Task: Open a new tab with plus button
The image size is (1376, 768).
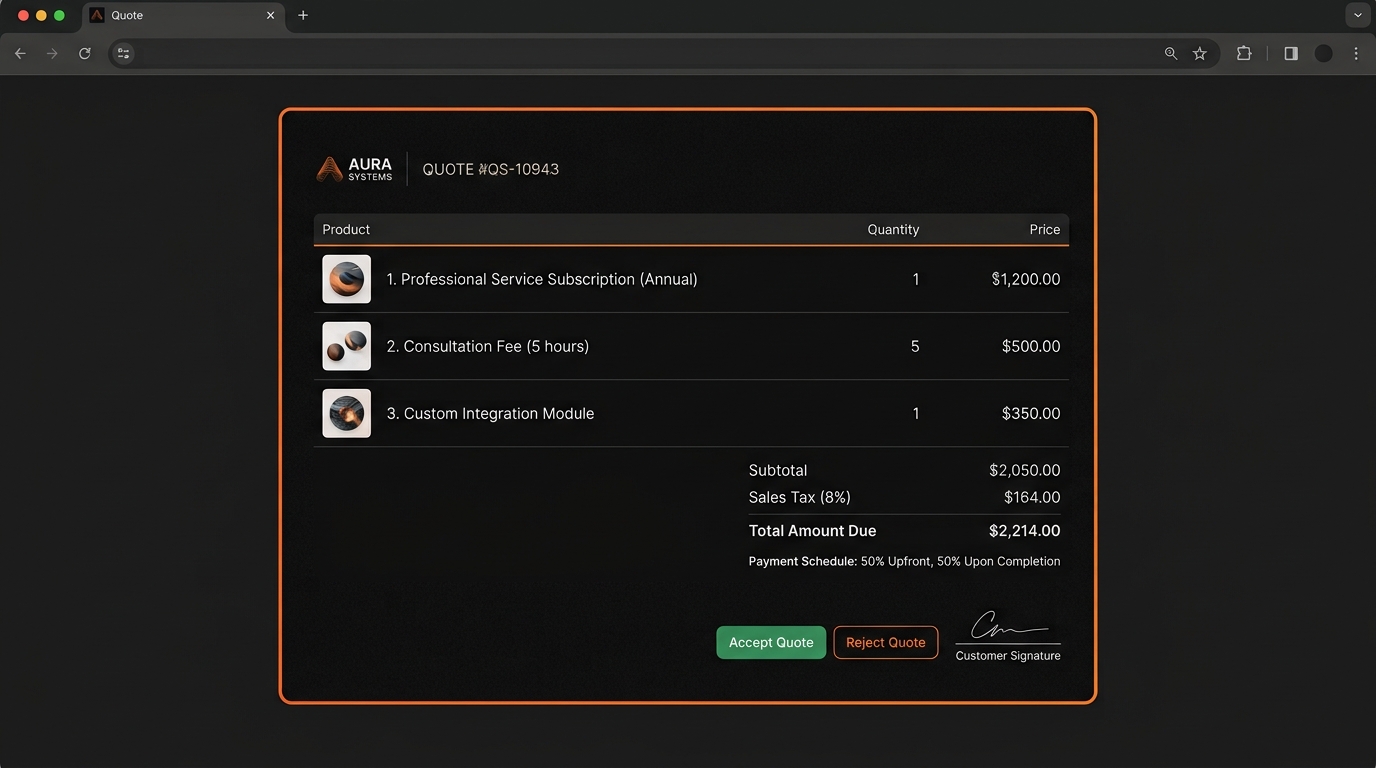Action: (303, 15)
